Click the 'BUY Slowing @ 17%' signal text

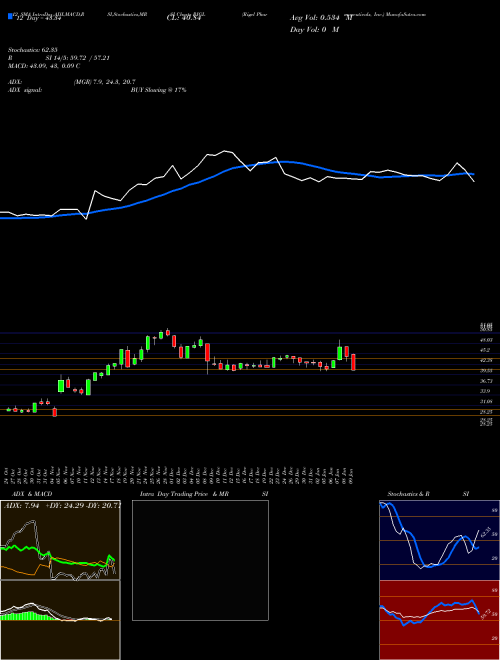(158, 90)
